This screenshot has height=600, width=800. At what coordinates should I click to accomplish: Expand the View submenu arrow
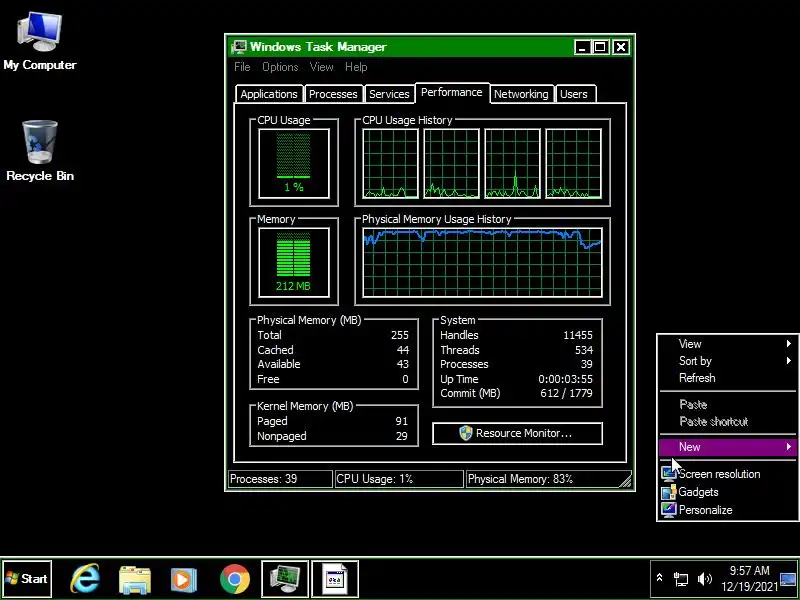[789, 343]
